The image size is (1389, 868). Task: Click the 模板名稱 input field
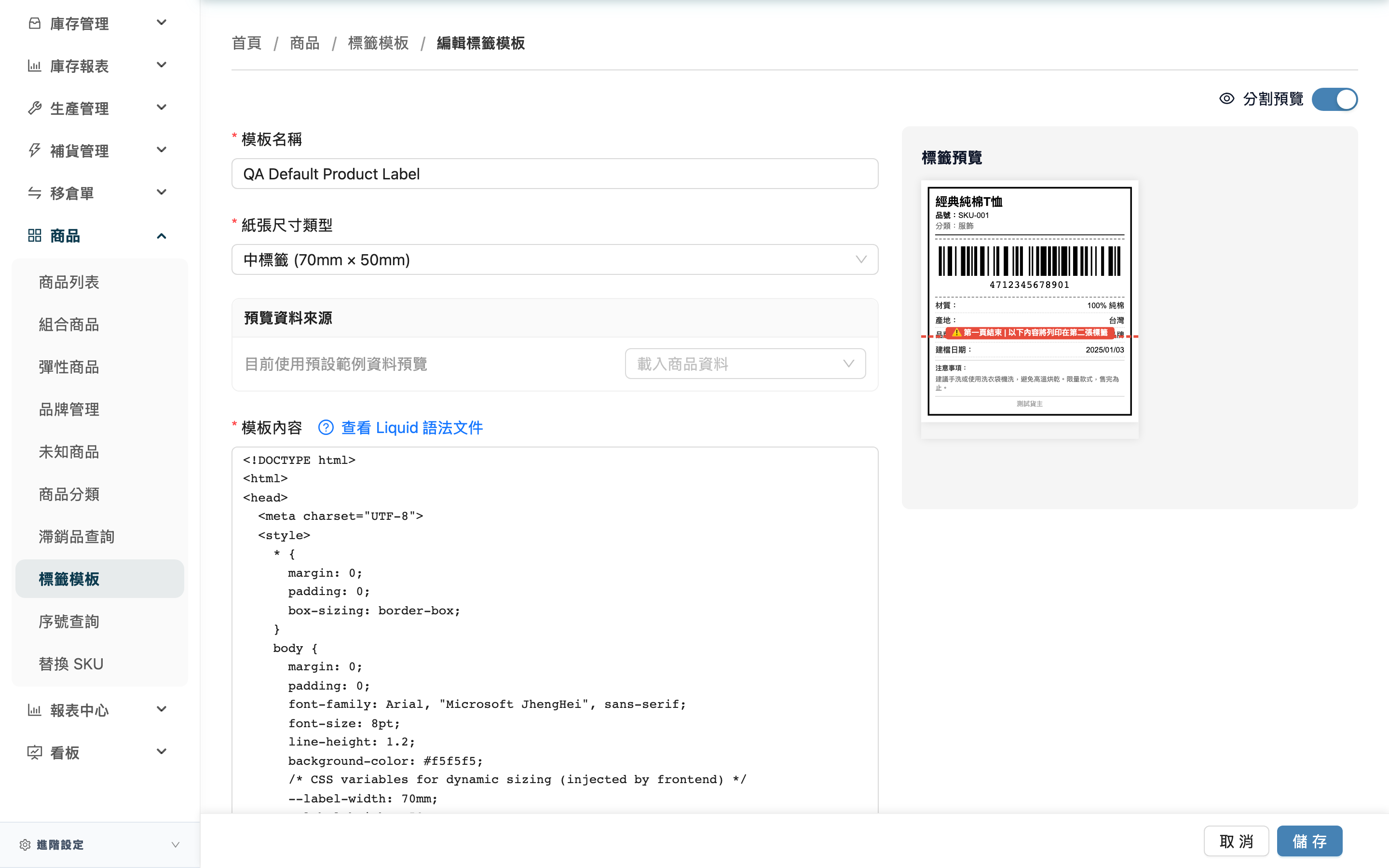click(555, 174)
